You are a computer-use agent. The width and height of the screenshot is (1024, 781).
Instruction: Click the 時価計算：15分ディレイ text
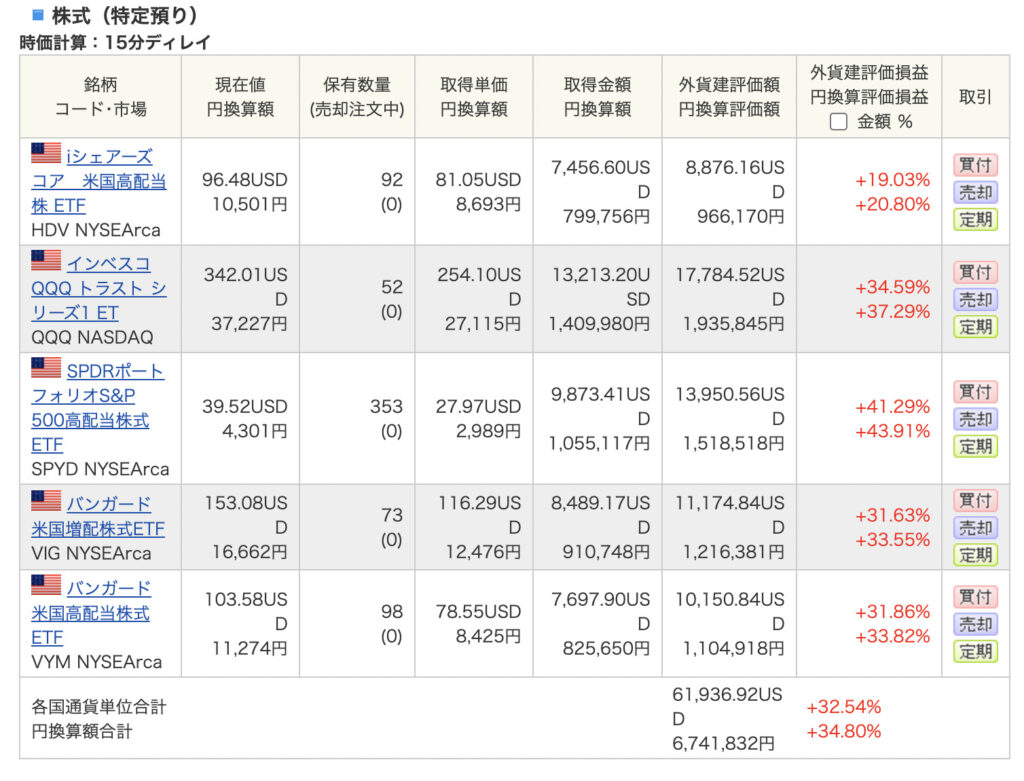click(115, 43)
